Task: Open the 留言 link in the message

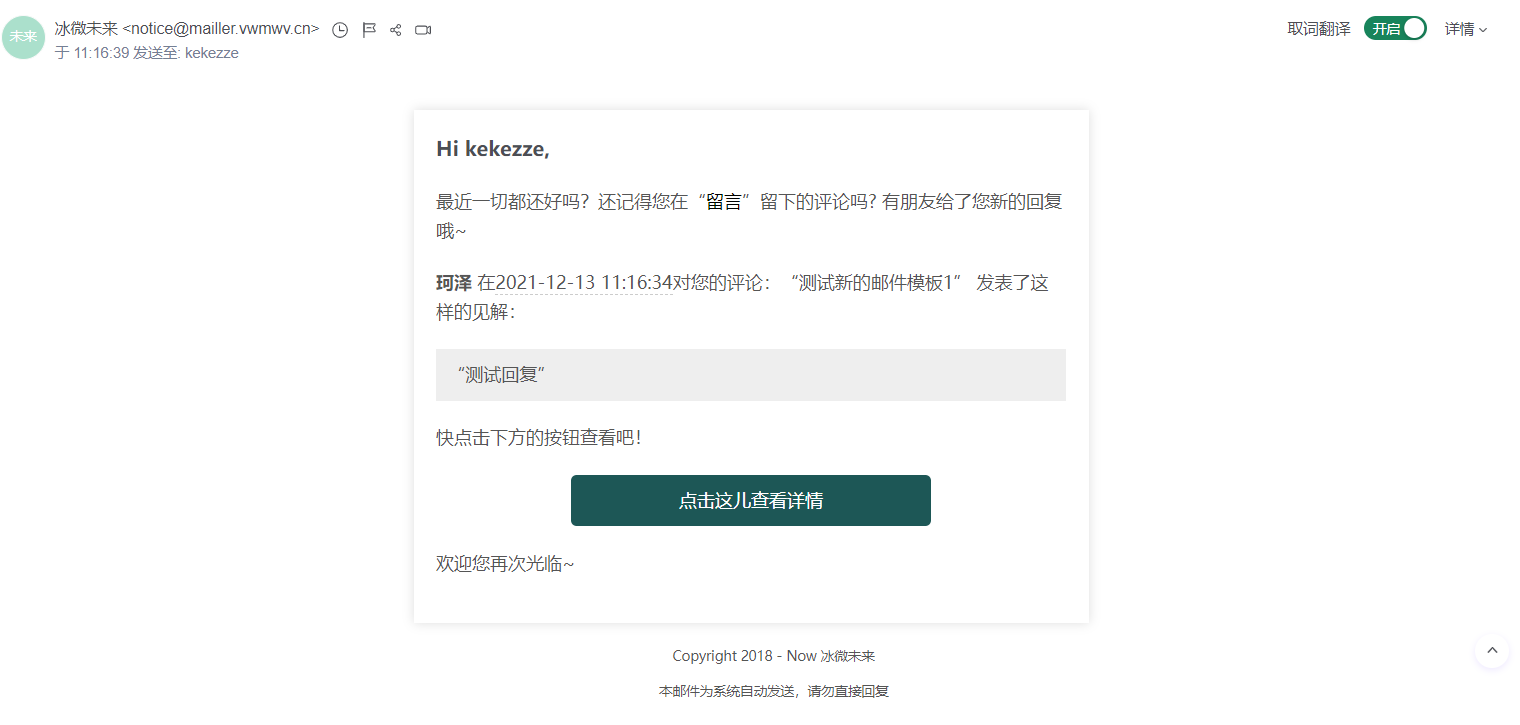Action: pyautogui.click(x=724, y=201)
